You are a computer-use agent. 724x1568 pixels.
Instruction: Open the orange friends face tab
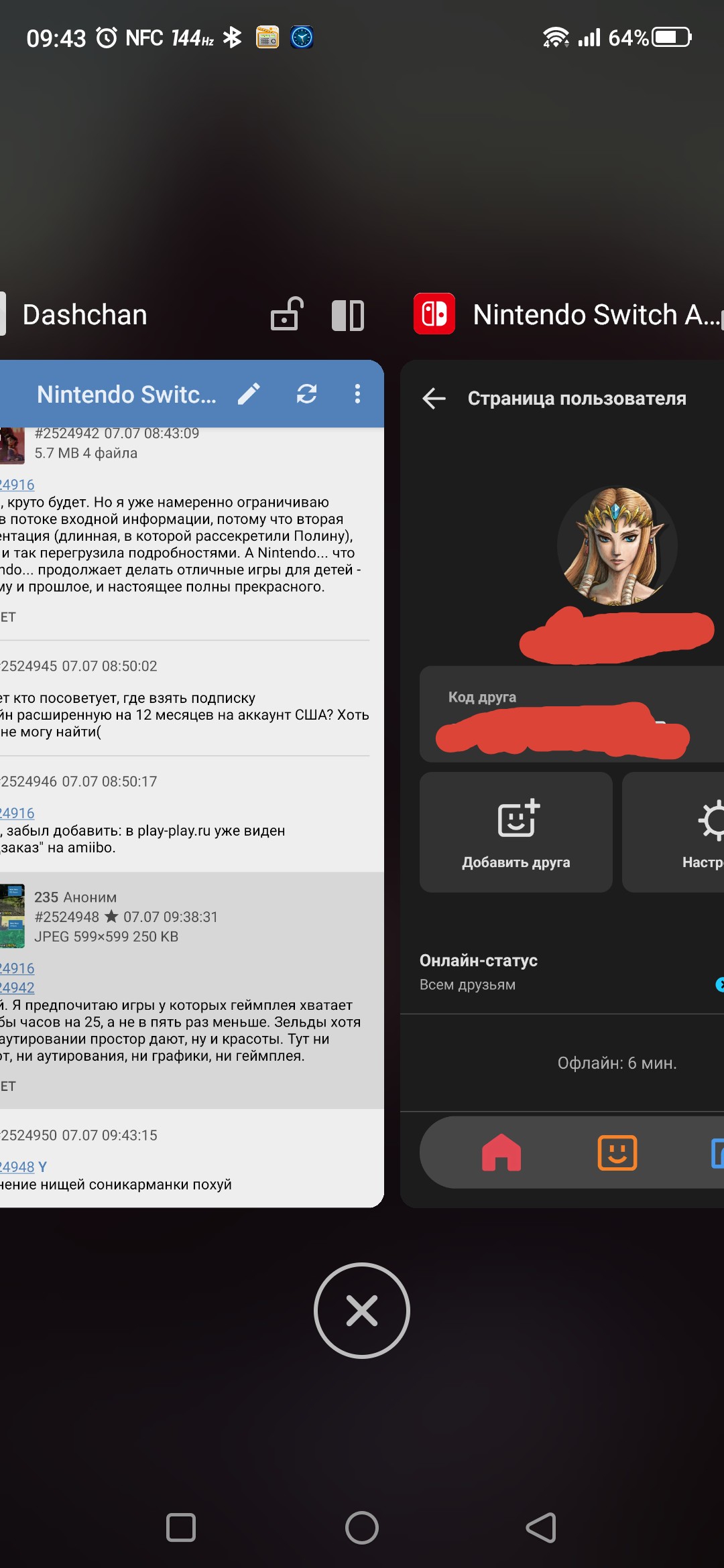[617, 1153]
